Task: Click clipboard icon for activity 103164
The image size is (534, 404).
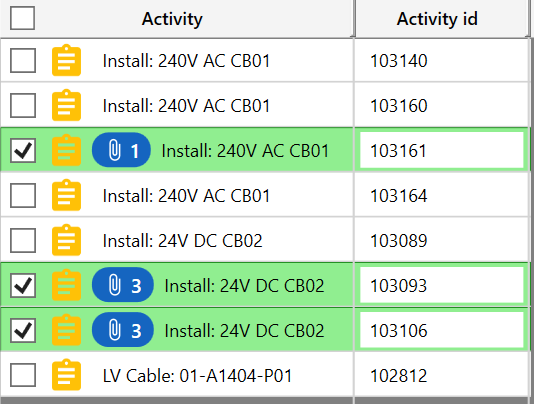Action: click(66, 195)
